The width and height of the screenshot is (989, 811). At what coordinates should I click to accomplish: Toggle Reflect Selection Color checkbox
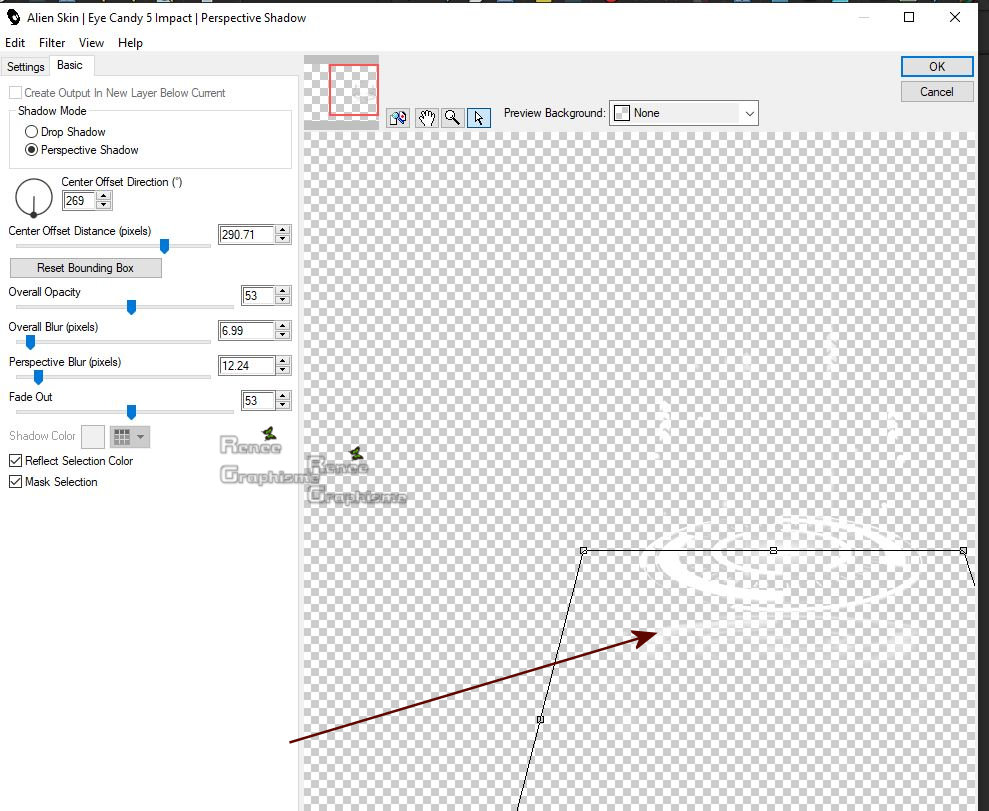click(x=15, y=461)
